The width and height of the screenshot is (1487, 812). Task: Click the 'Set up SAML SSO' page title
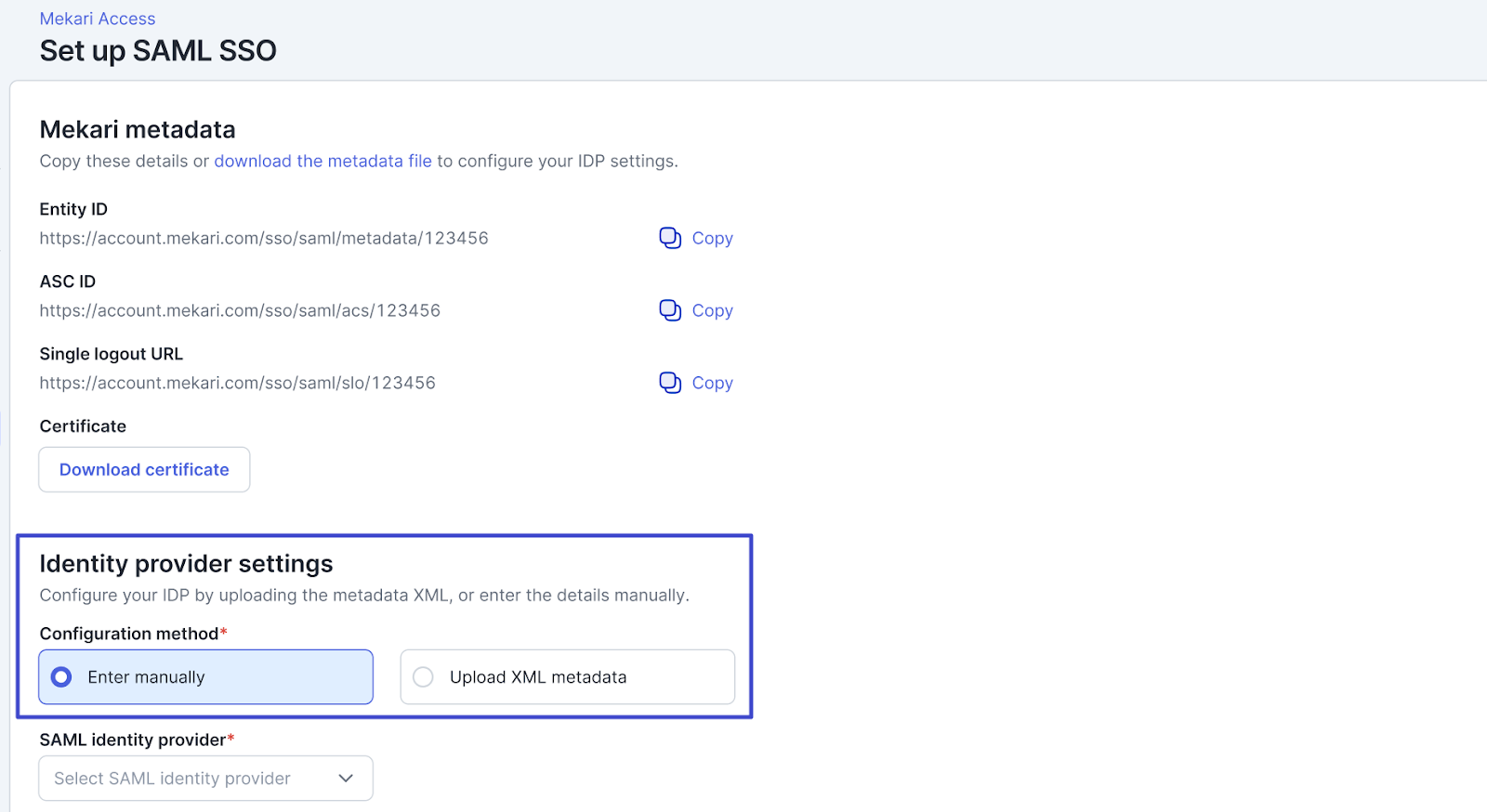coord(158,51)
